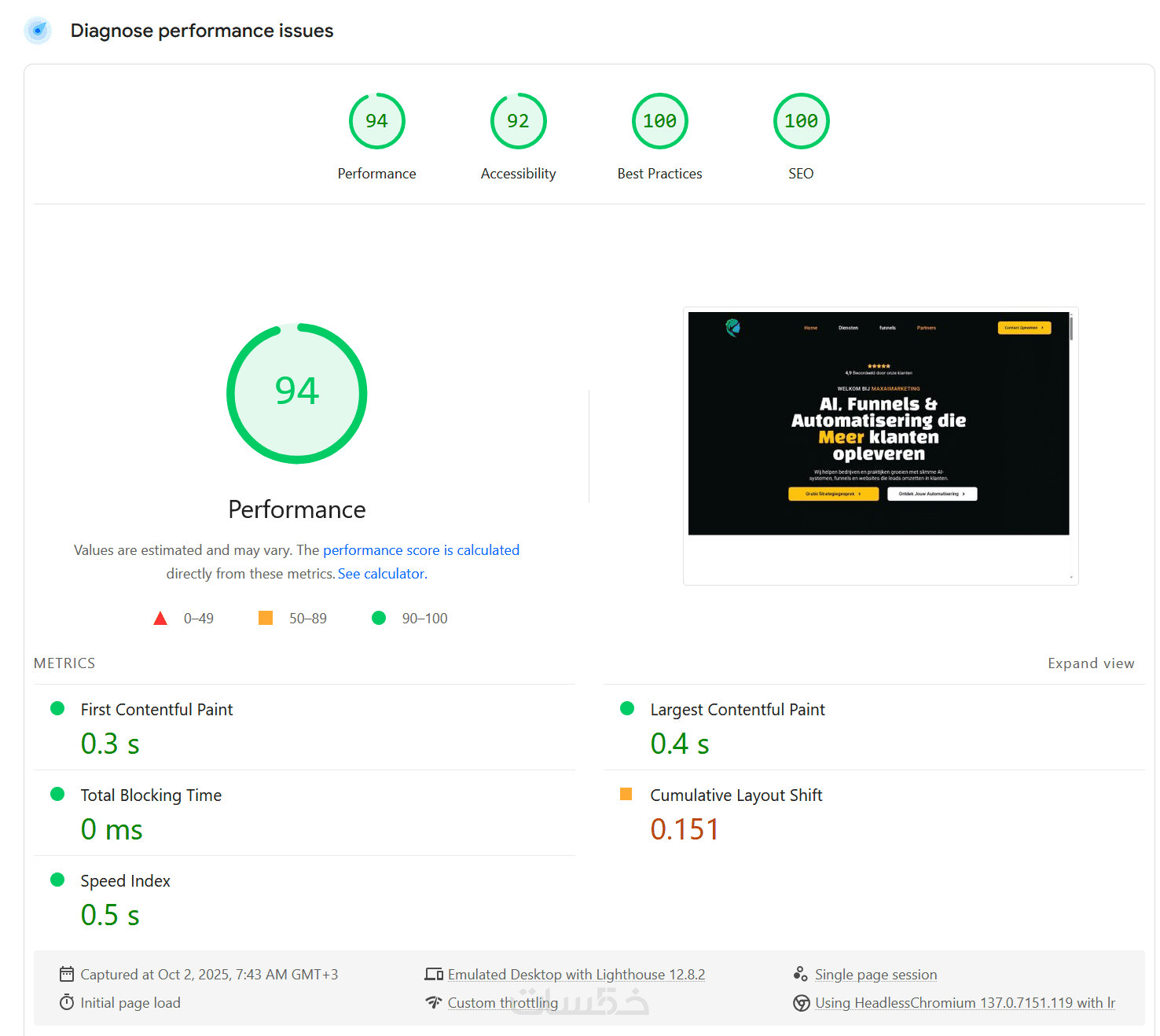Screen dimensions: 1160x1036
Task: Click the Chrome icon next to HeadlessChromium
Action: 802,1003
